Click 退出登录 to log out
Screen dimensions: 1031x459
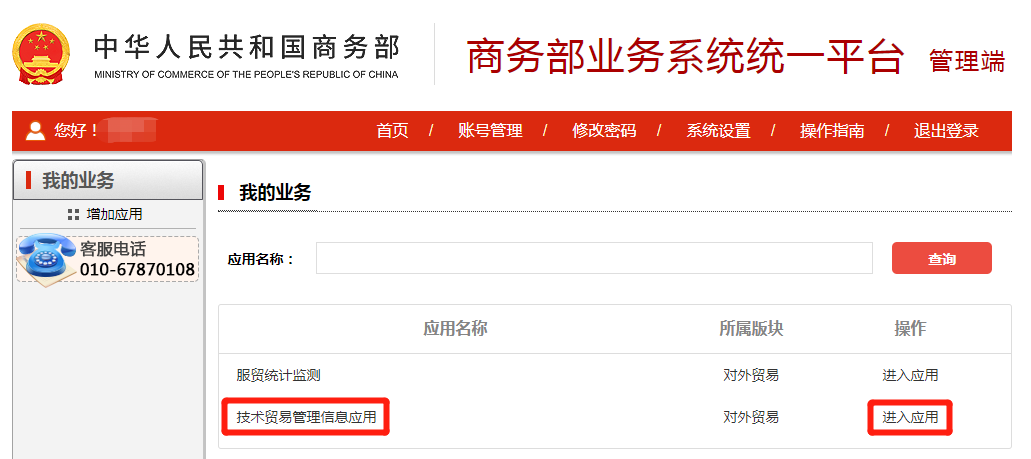(x=946, y=130)
